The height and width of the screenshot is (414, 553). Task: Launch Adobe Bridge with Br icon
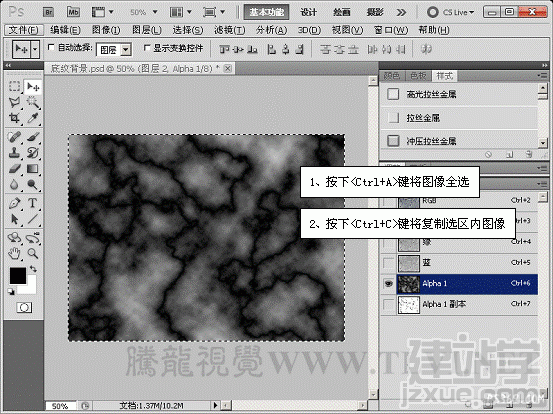[49, 12]
